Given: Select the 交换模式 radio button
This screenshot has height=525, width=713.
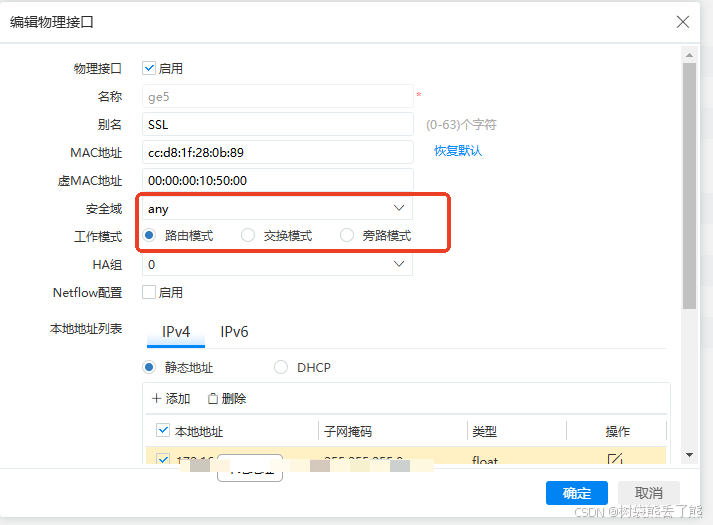Looking at the screenshot, I should point(248,235).
